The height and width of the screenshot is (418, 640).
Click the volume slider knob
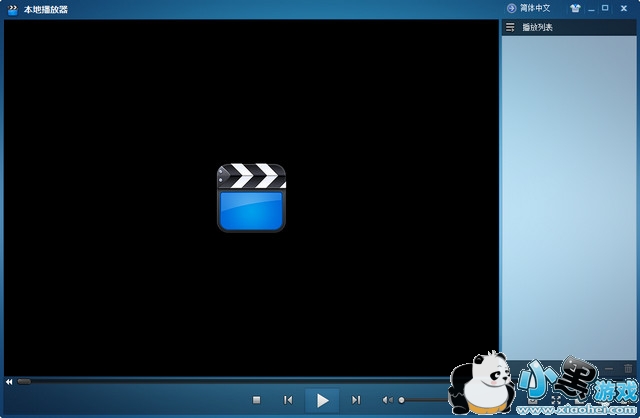tap(402, 400)
